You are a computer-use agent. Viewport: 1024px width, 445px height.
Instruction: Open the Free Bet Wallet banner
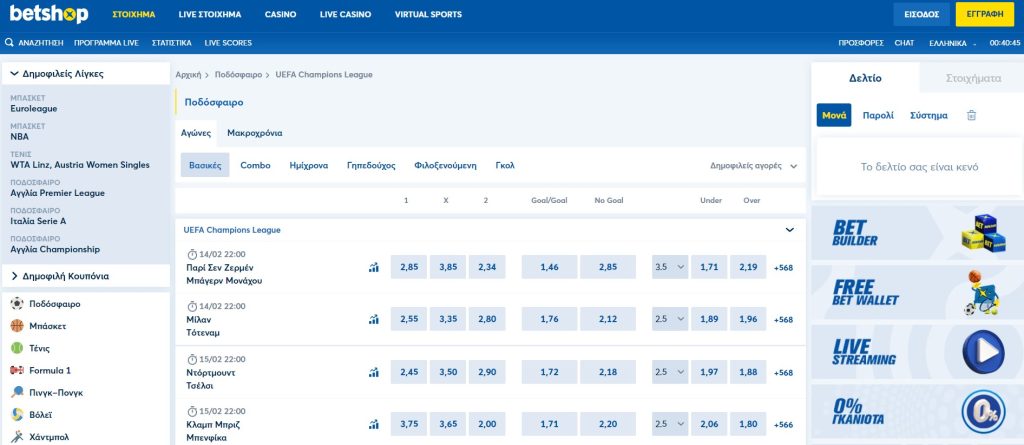pyautogui.click(x=918, y=292)
